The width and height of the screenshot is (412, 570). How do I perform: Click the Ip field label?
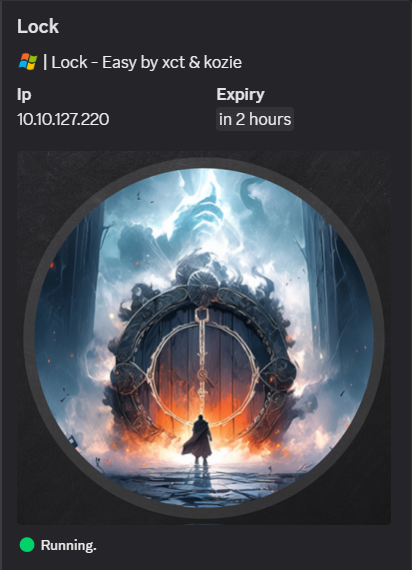click(24, 95)
